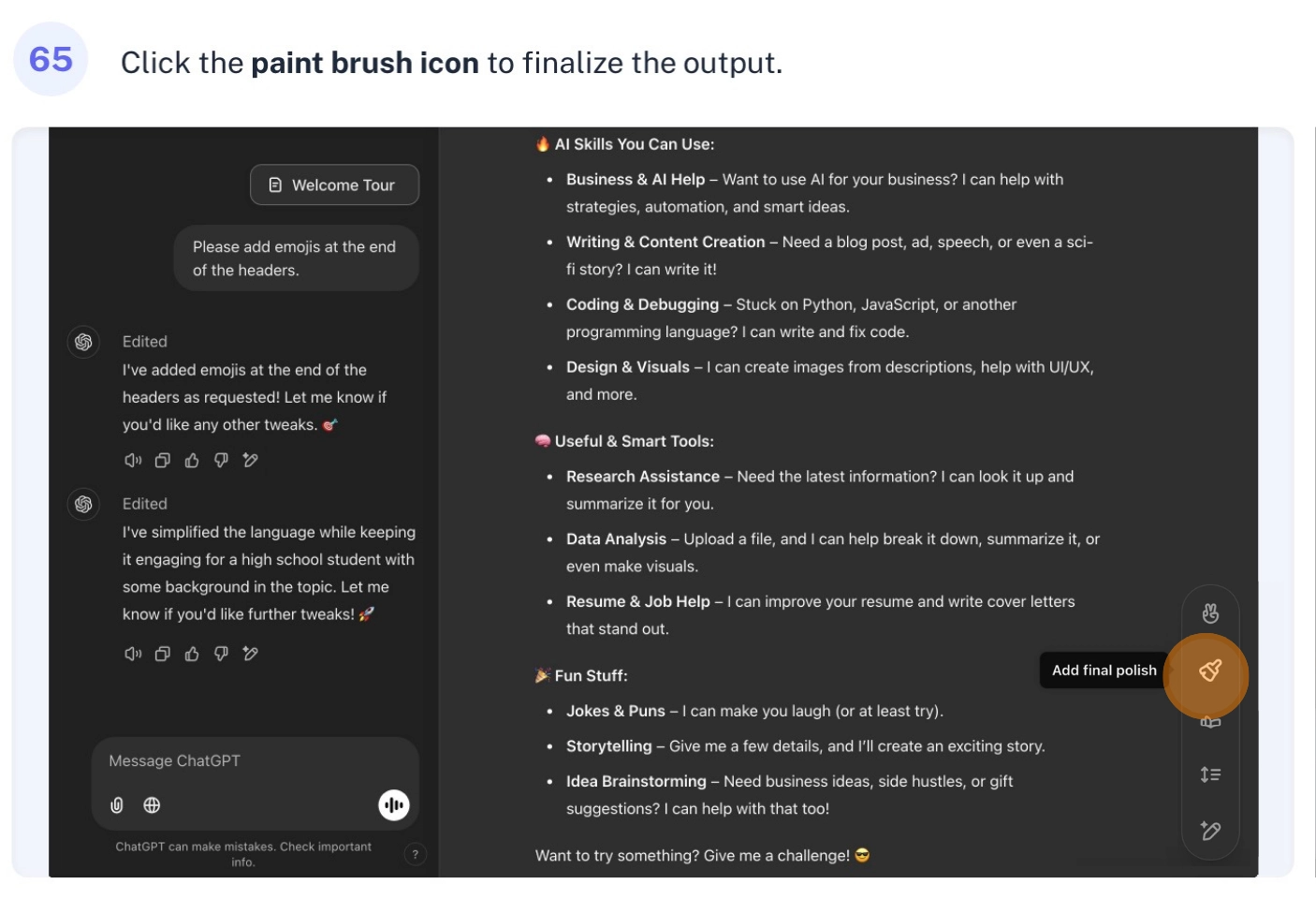This screenshot has height=899, width=1316.
Task: Open the Welcome Tour canvas button
Action: tap(334, 185)
